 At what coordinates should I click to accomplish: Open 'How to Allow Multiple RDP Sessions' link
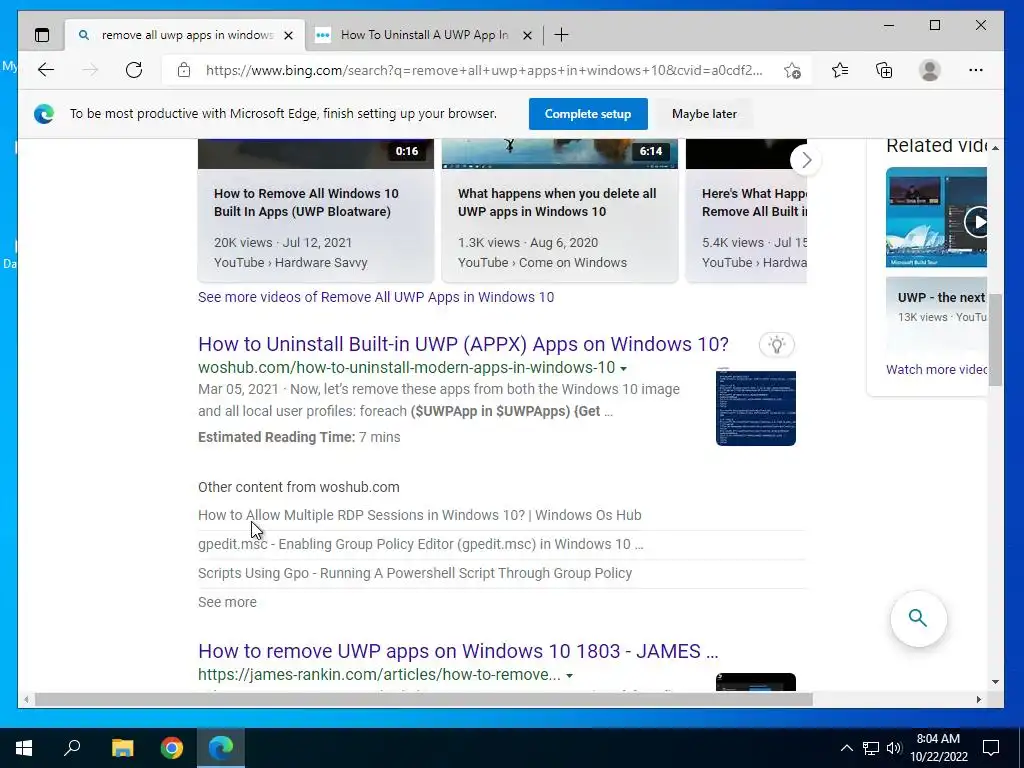[419, 515]
